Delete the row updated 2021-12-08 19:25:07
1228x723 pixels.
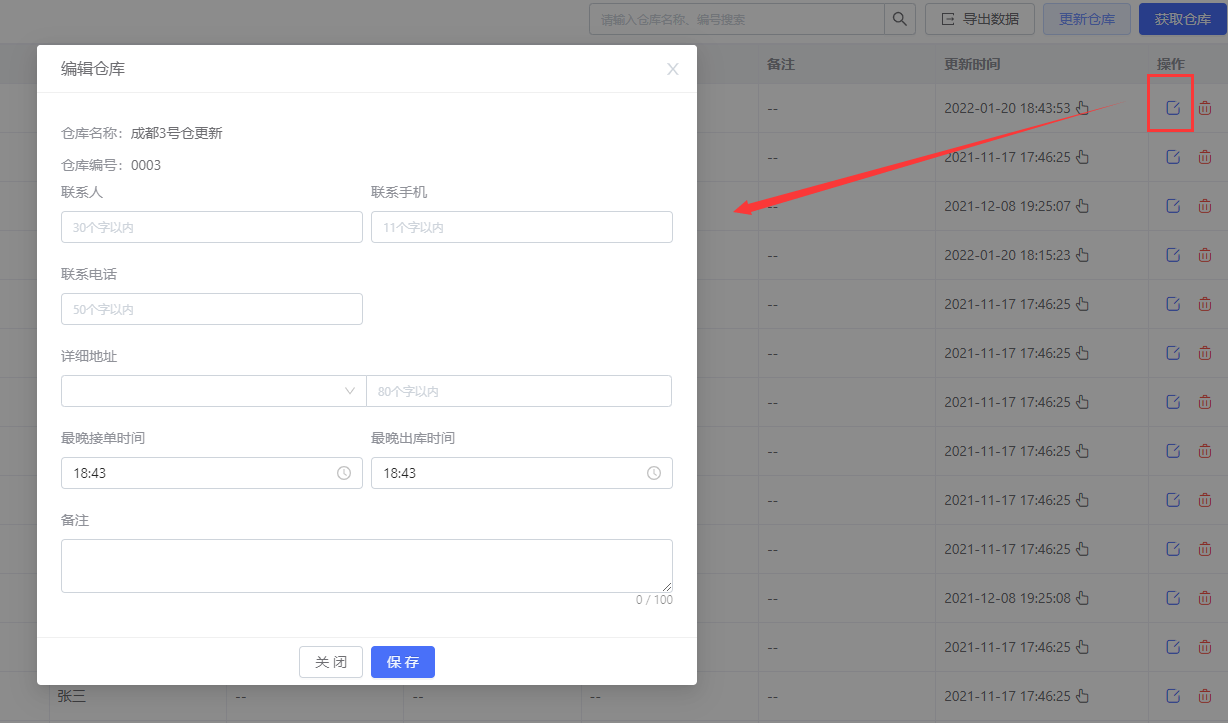point(1205,206)
